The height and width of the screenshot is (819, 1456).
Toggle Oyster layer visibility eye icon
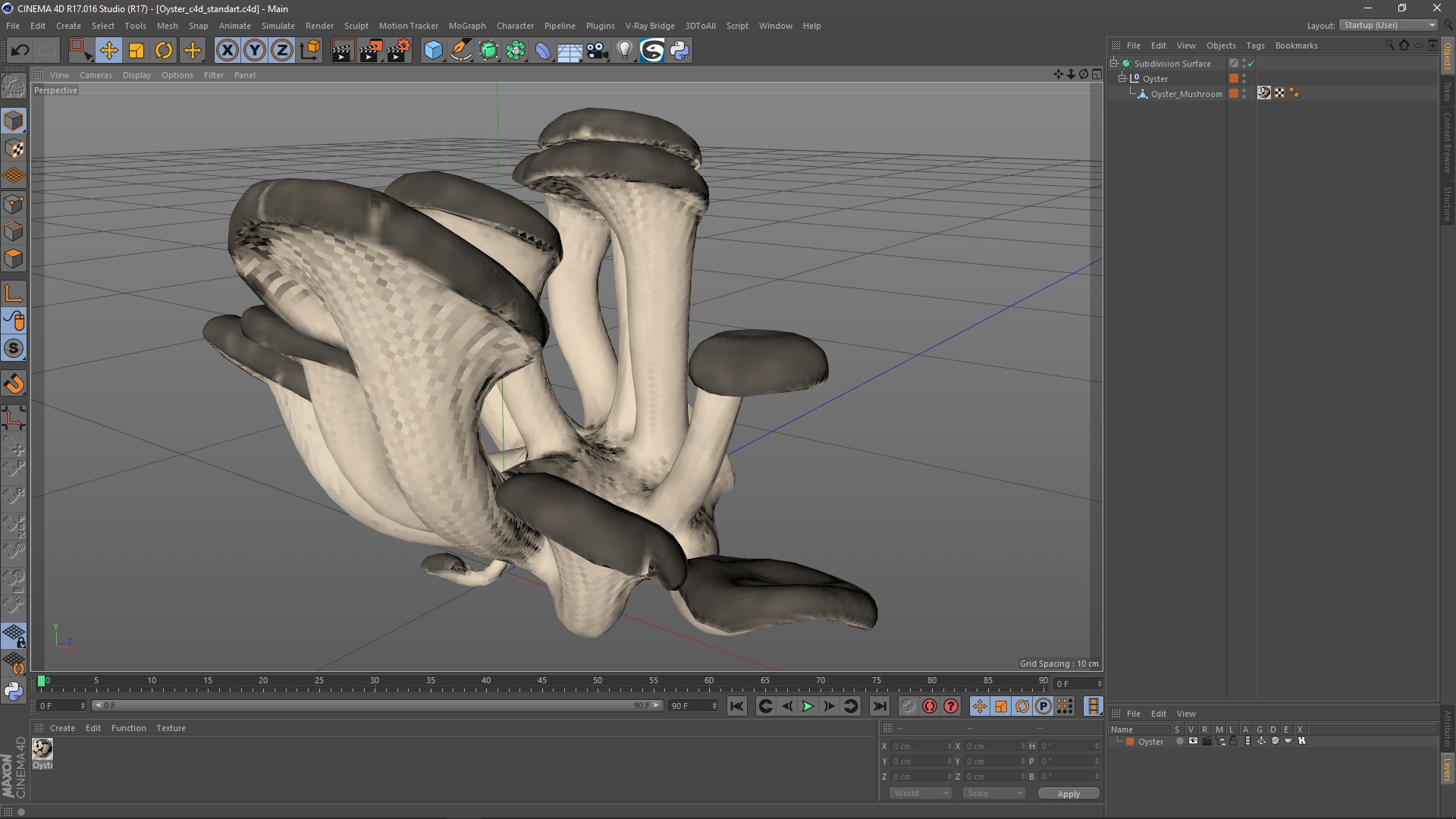1193,742
